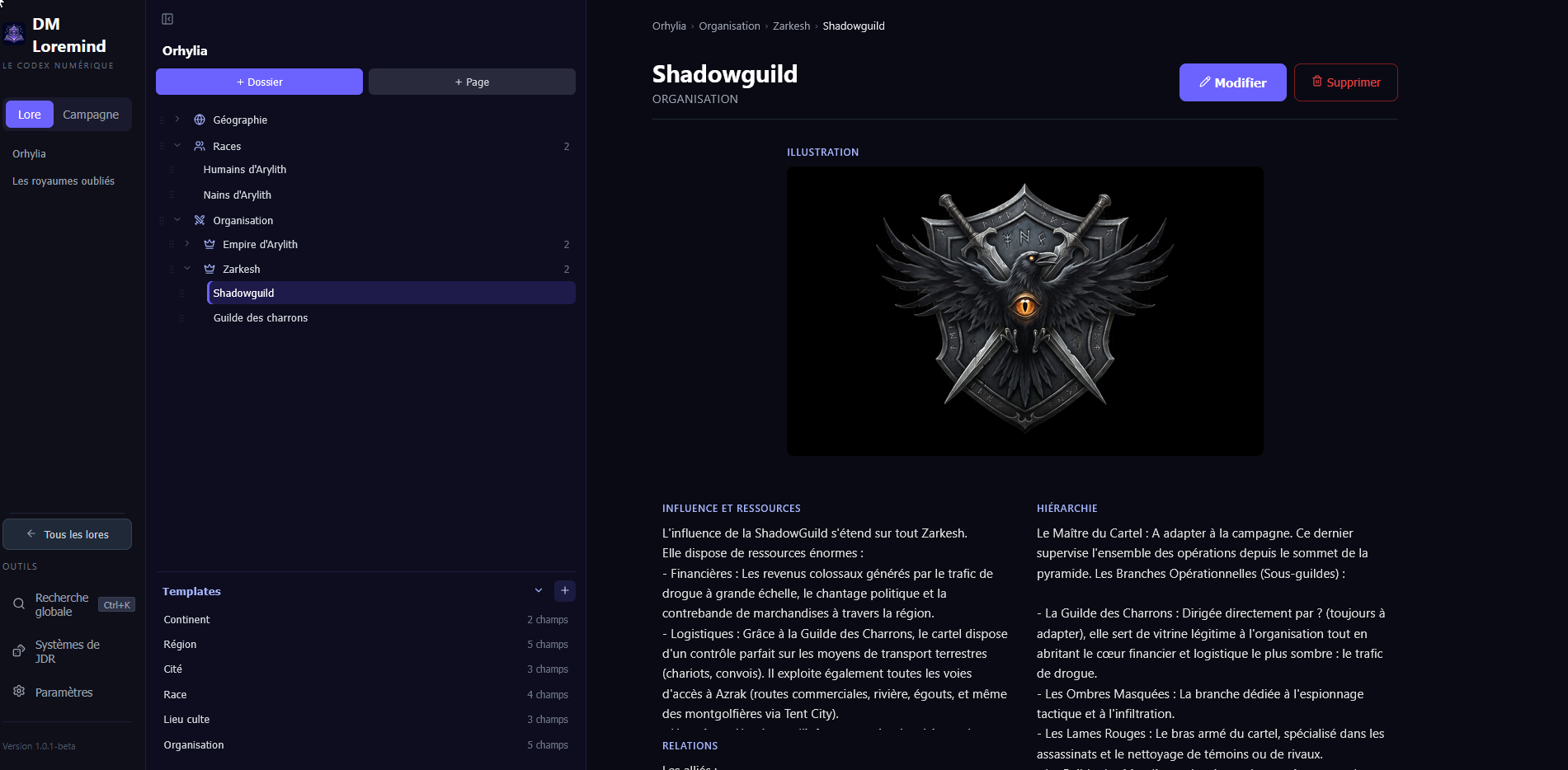Collapse the Templates section chevron
The height and width of the screenshot is (770, 1568).
(539, 590)
